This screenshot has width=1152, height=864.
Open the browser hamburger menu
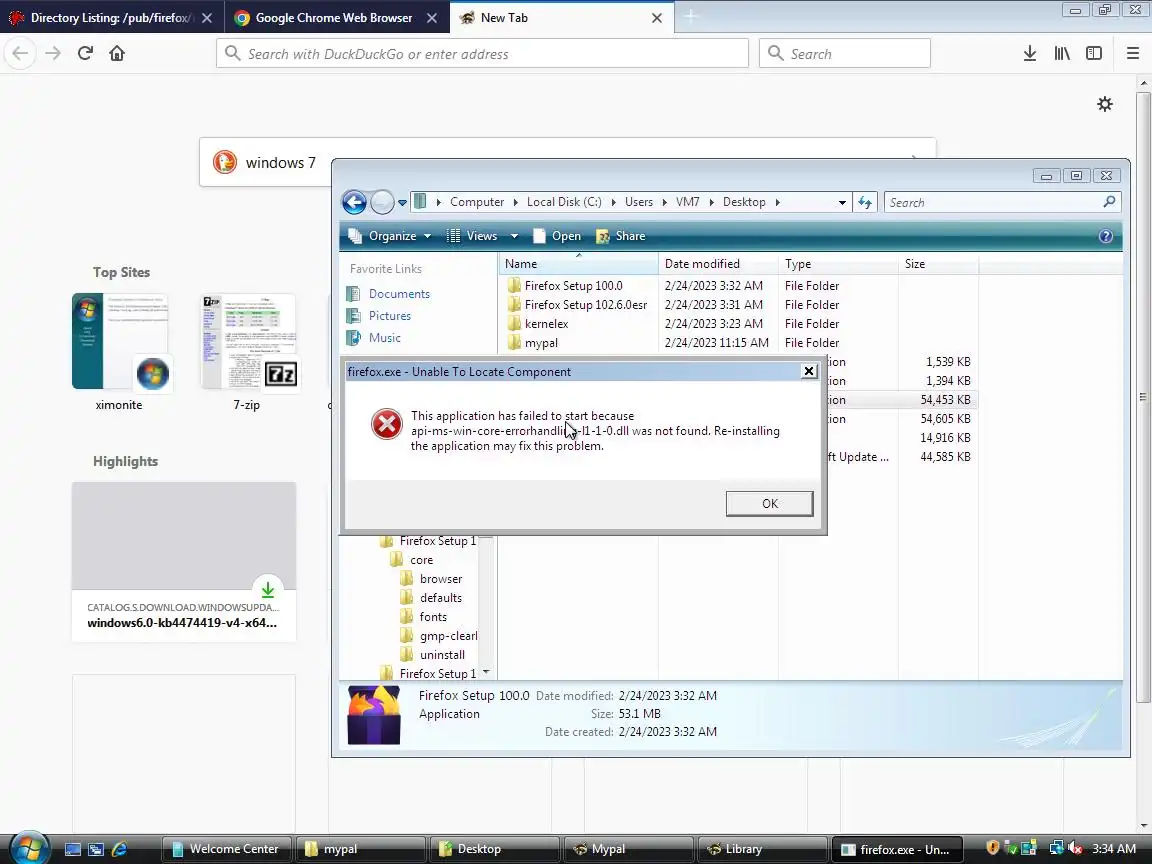1132,53
